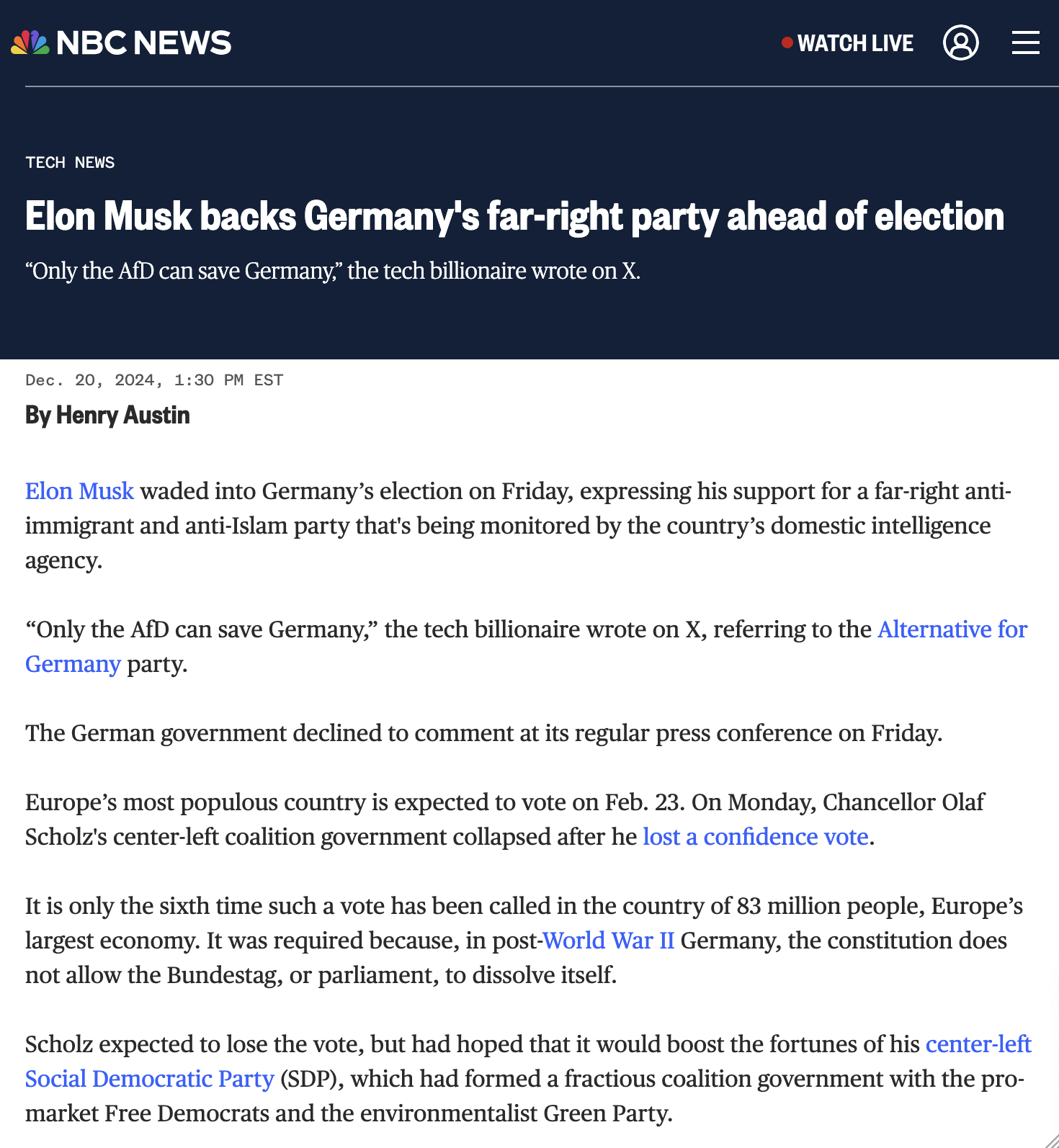The image size is (1059, 1148).
Task: Click WATCH LIVE to stream broadcast
Action: click(x=854, y=43)
